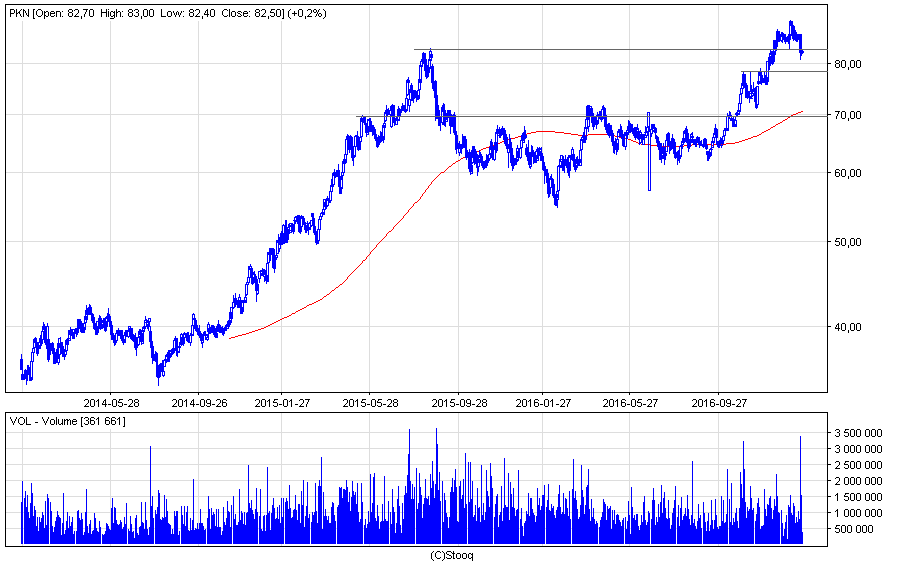This screenshot has height=563, width=900.
Task: Select the 2016-09-27 date label
Action: click(719, 403)
